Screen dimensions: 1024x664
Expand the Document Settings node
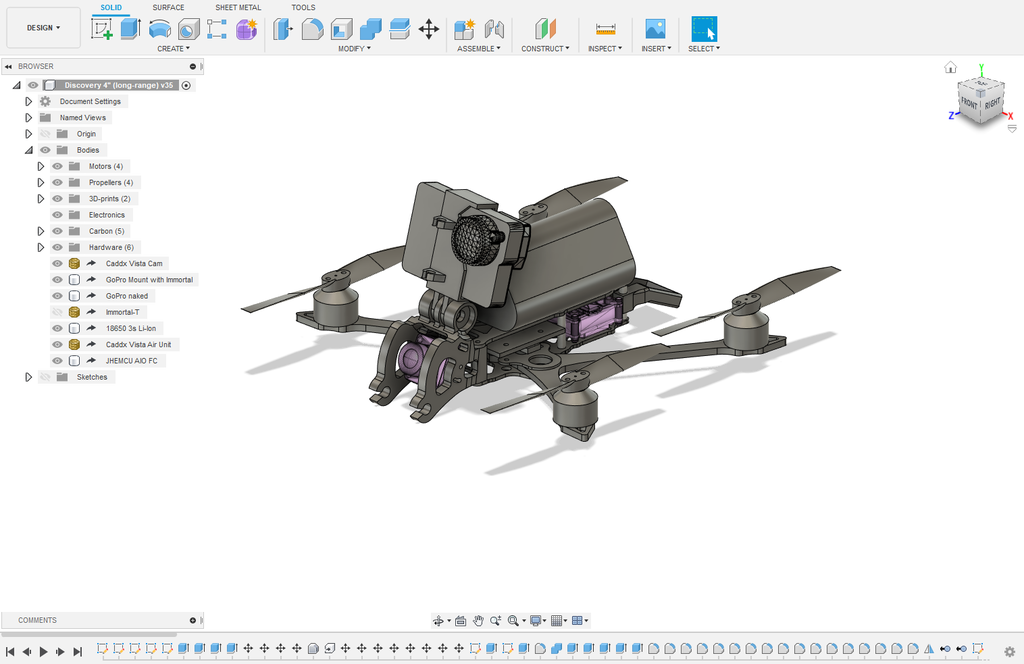point(29,102)
